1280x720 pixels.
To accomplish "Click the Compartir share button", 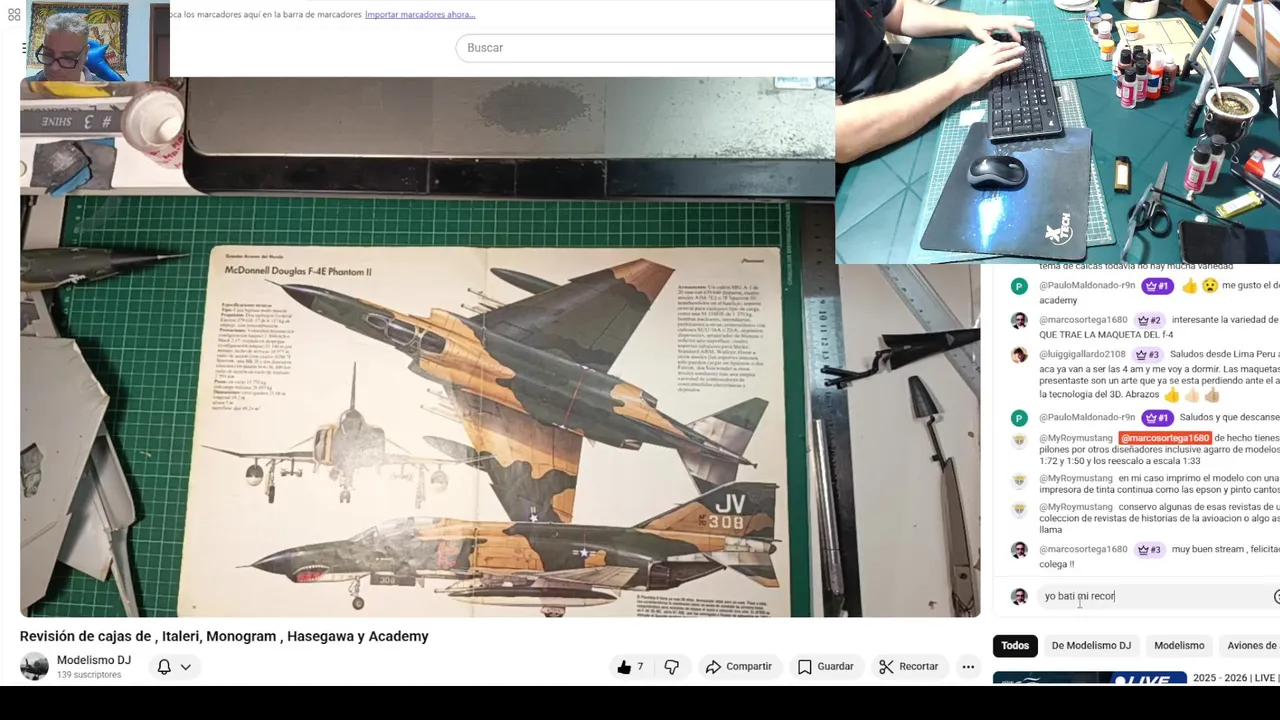I will [738, 667].
